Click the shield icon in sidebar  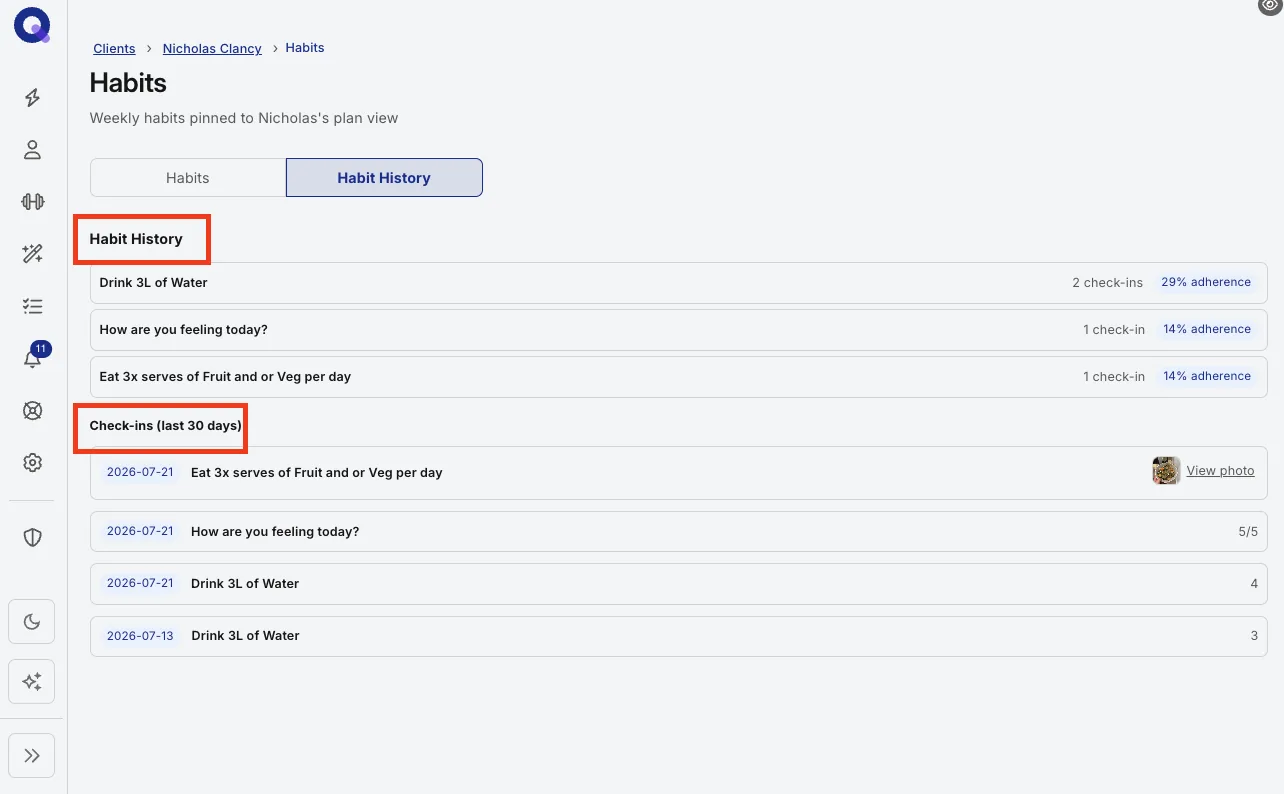[x=32, y=538]
